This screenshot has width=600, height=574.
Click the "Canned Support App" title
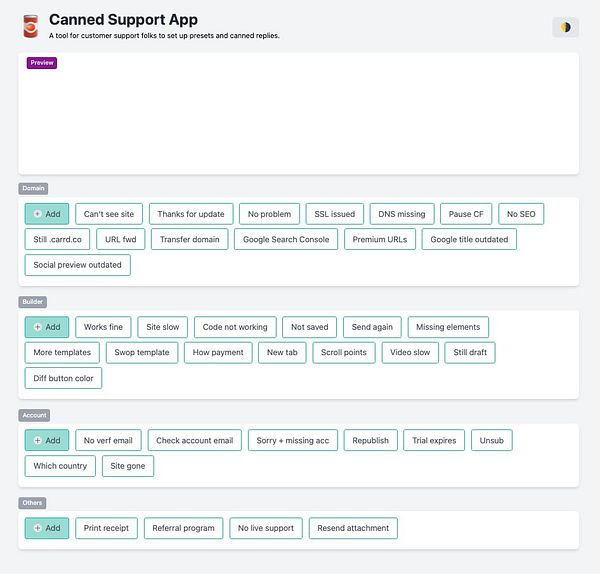pyautogui.click(x=123, y=20)
